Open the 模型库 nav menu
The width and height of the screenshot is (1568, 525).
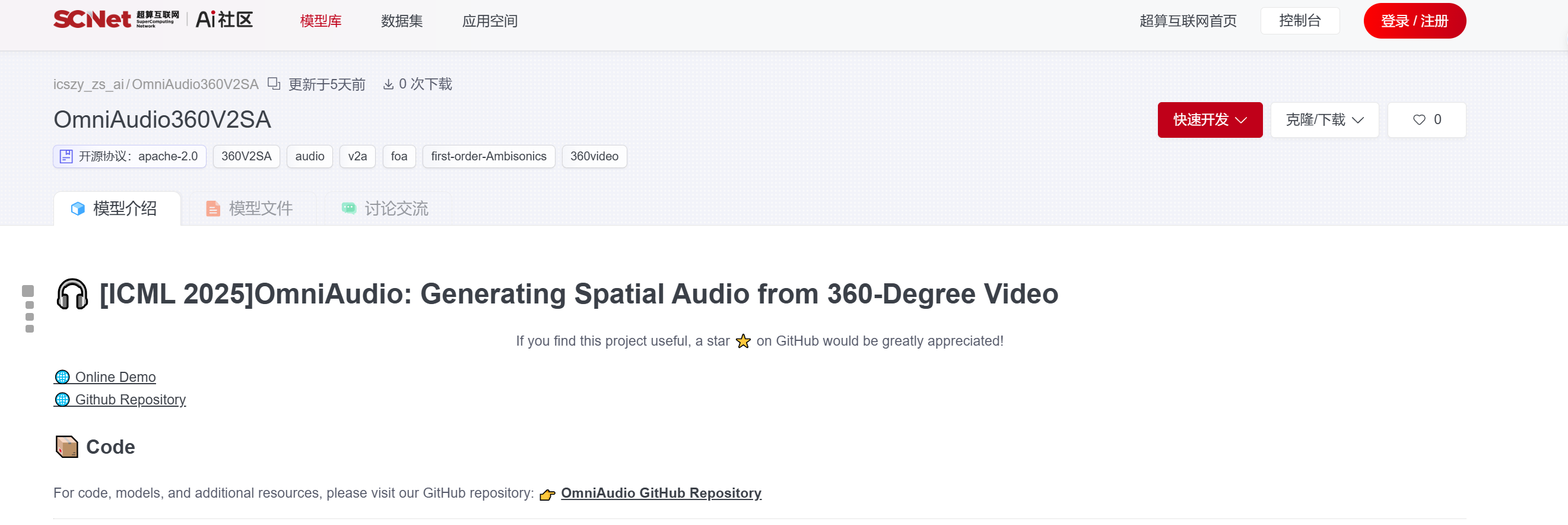[321, 21]
